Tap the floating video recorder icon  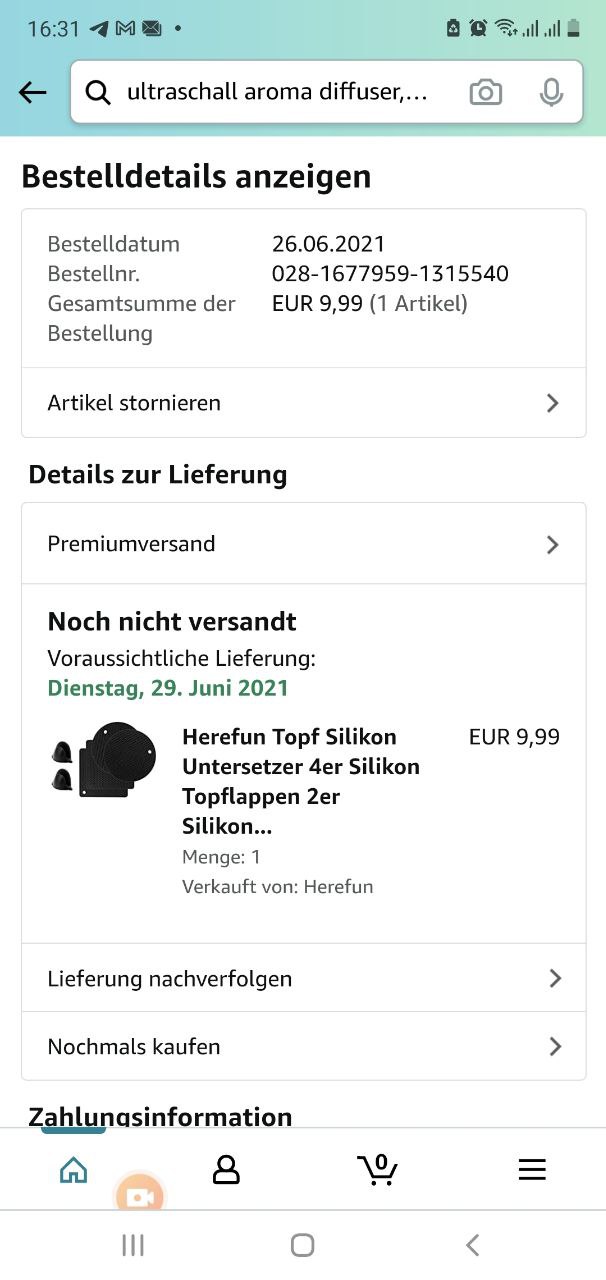pyautogui.click(x=139, y=1197)
